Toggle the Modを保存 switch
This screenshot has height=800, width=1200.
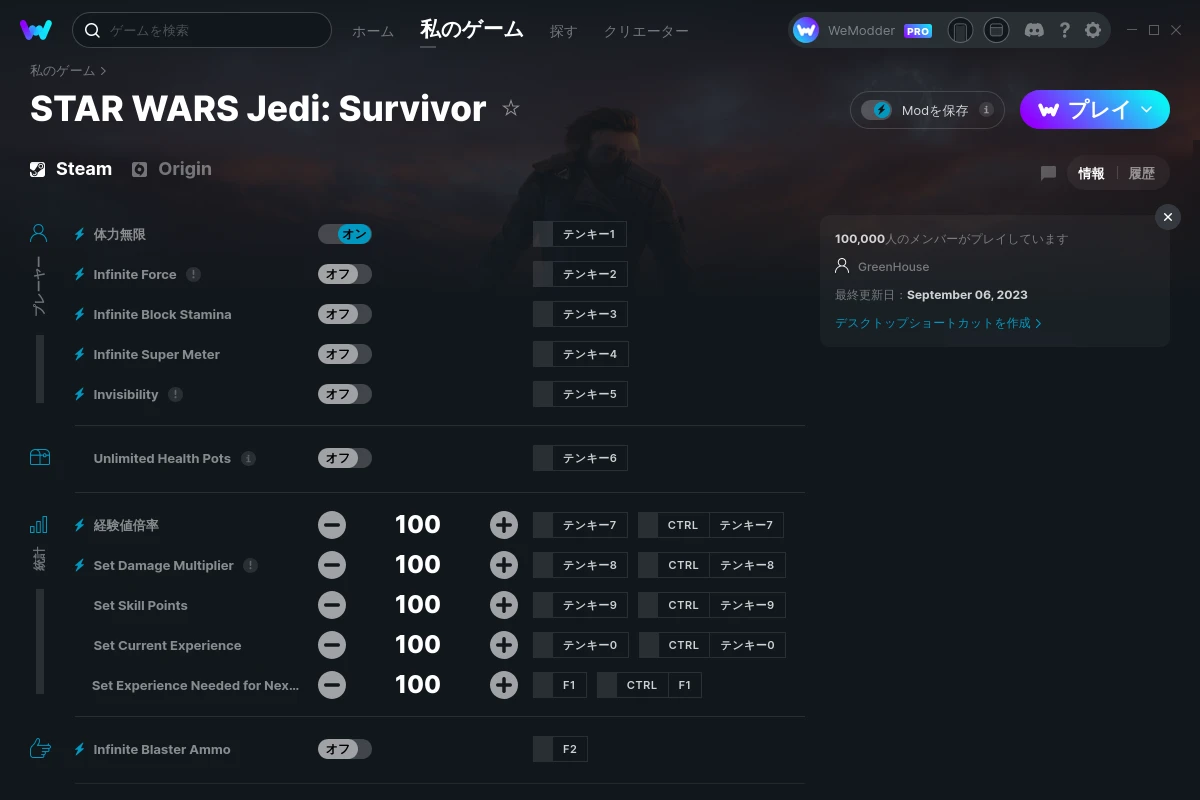coord(877,110)
